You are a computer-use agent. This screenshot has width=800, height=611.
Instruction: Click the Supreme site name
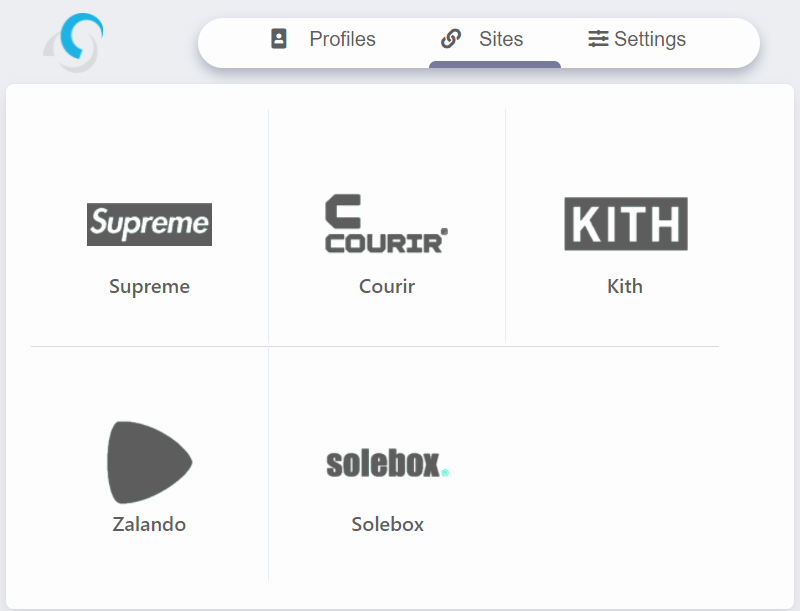149,287
